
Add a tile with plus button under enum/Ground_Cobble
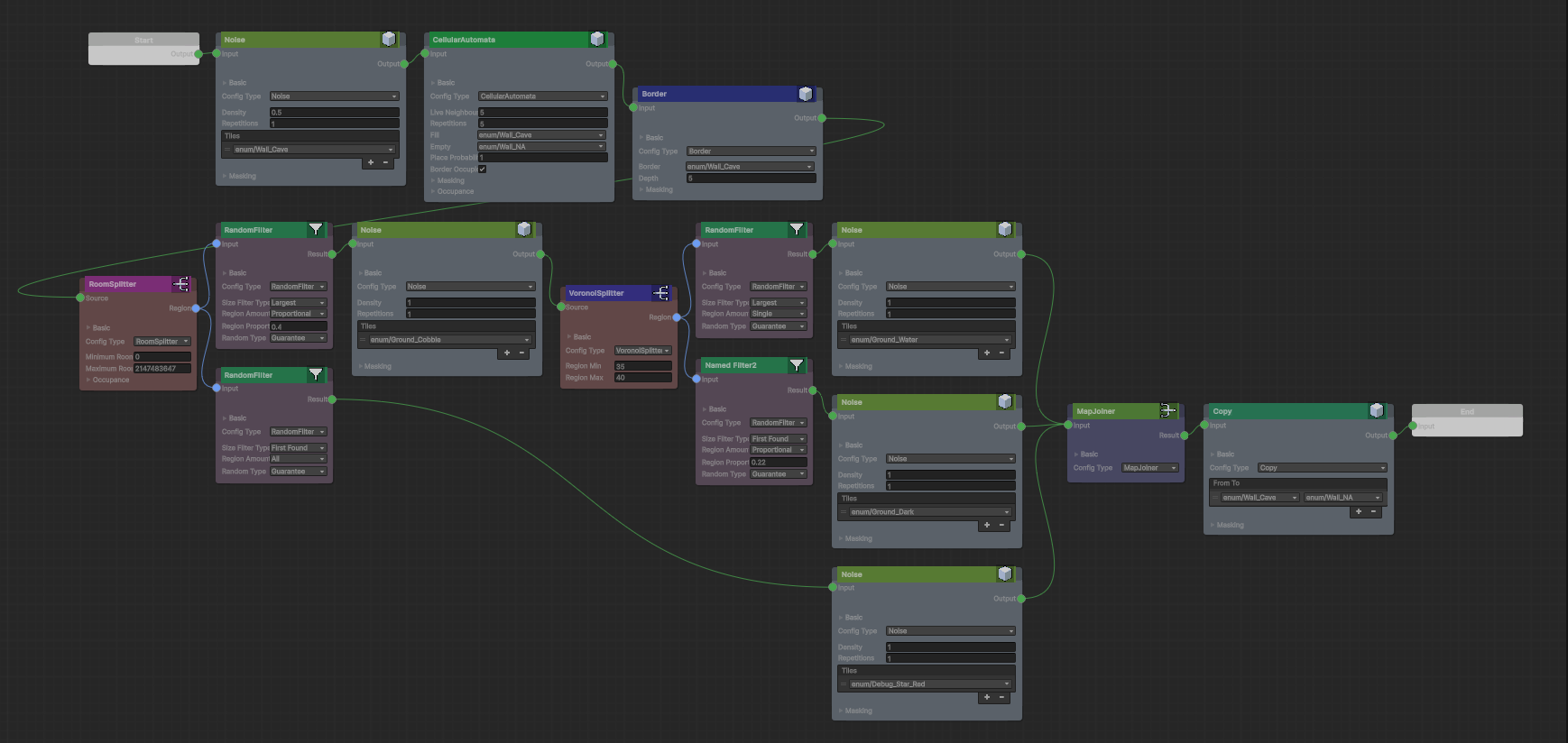(x=507, y=353)
